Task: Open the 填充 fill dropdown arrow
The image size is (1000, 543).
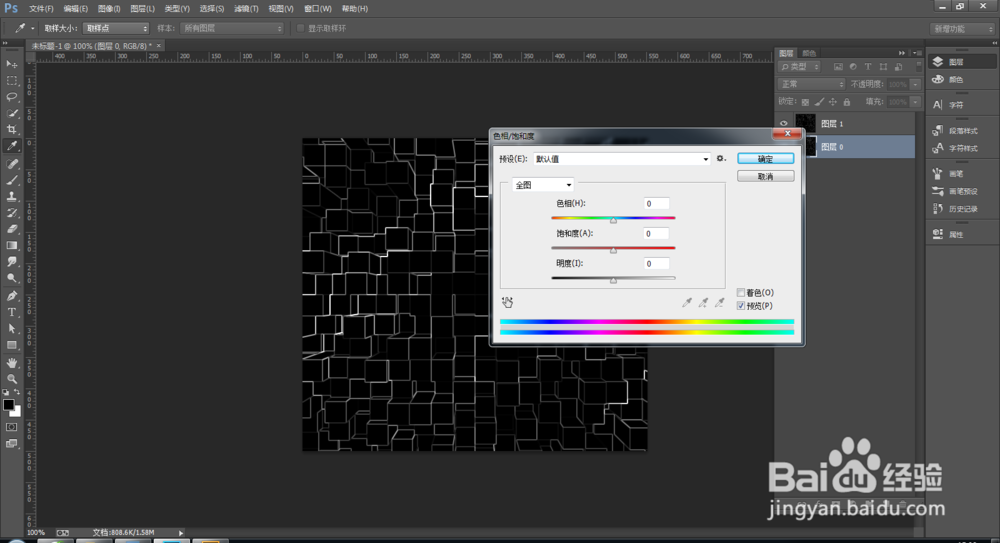Action: pos(915,102)
